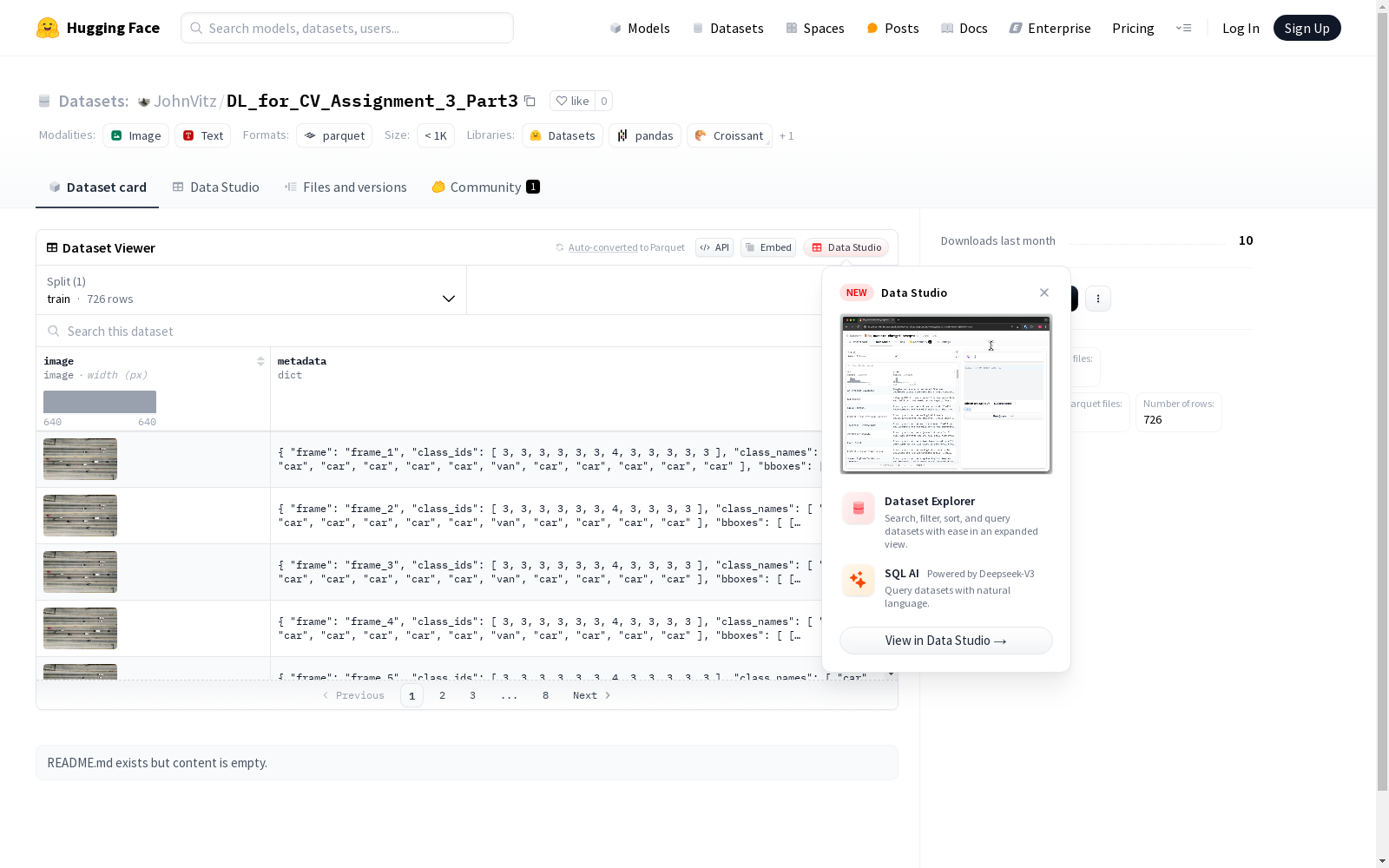
Task: Click the like count 0
Action: pyautogui.click(x=604, y=101)
